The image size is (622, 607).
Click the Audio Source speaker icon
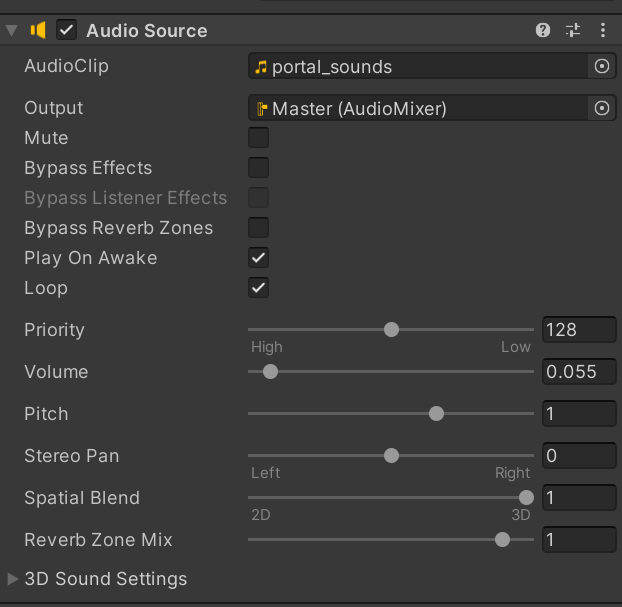tap(38, 30)
